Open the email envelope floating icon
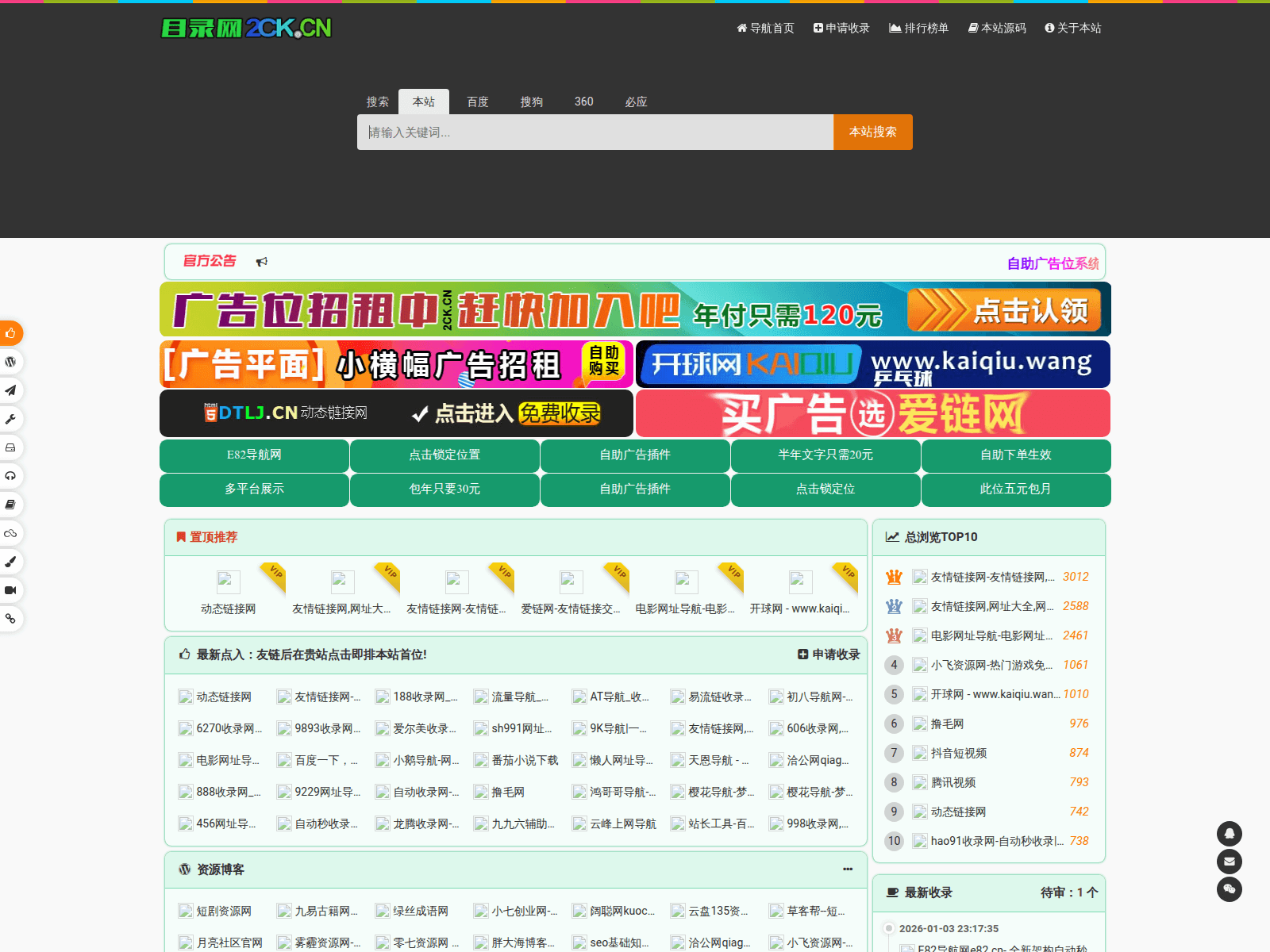The width and height of the screenshot is (1270, 952). pyautogui.click(x=1230, y=862)
